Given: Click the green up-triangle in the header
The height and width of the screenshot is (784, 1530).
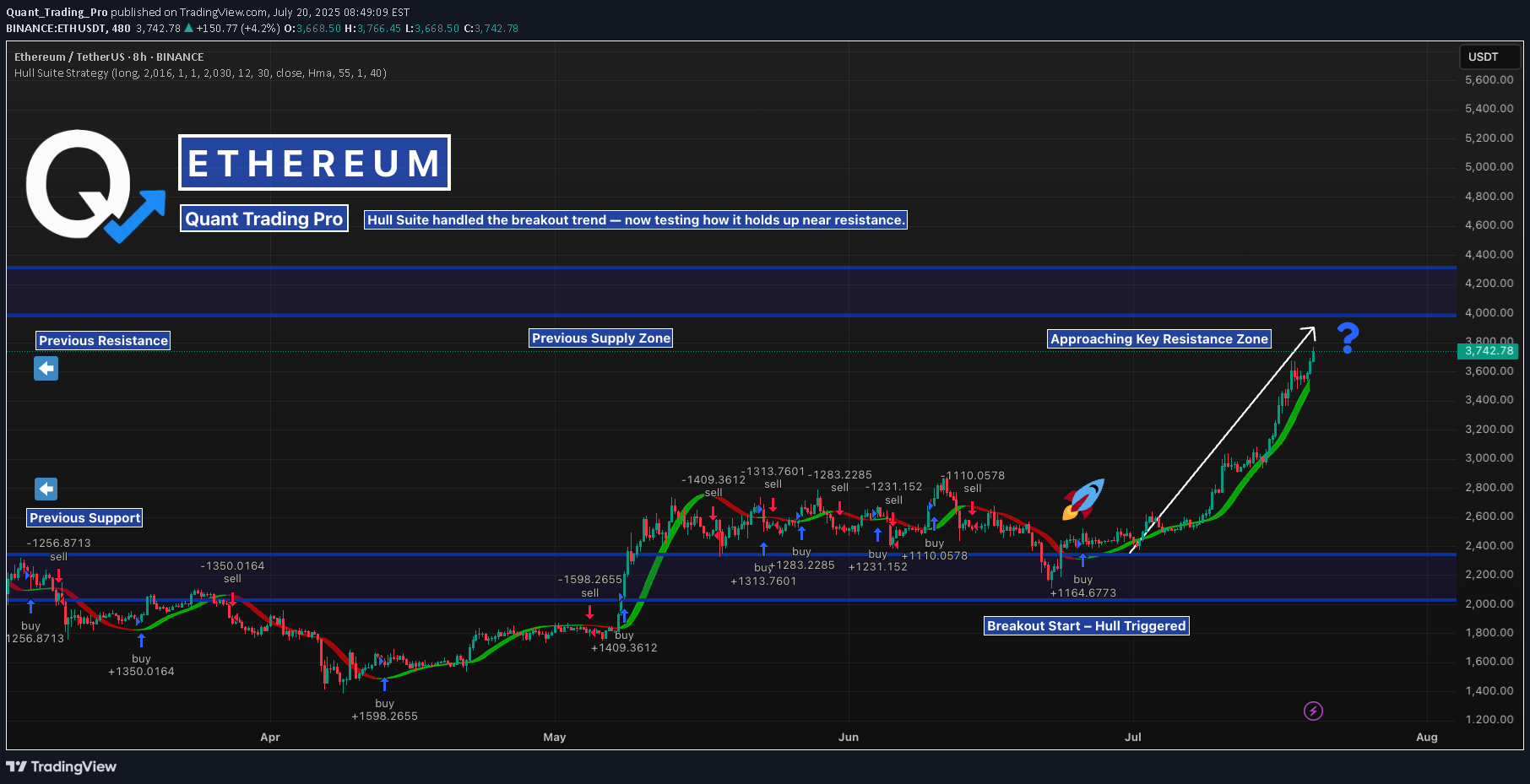Looking at the screenshot, I should click(x=189, y=28).
